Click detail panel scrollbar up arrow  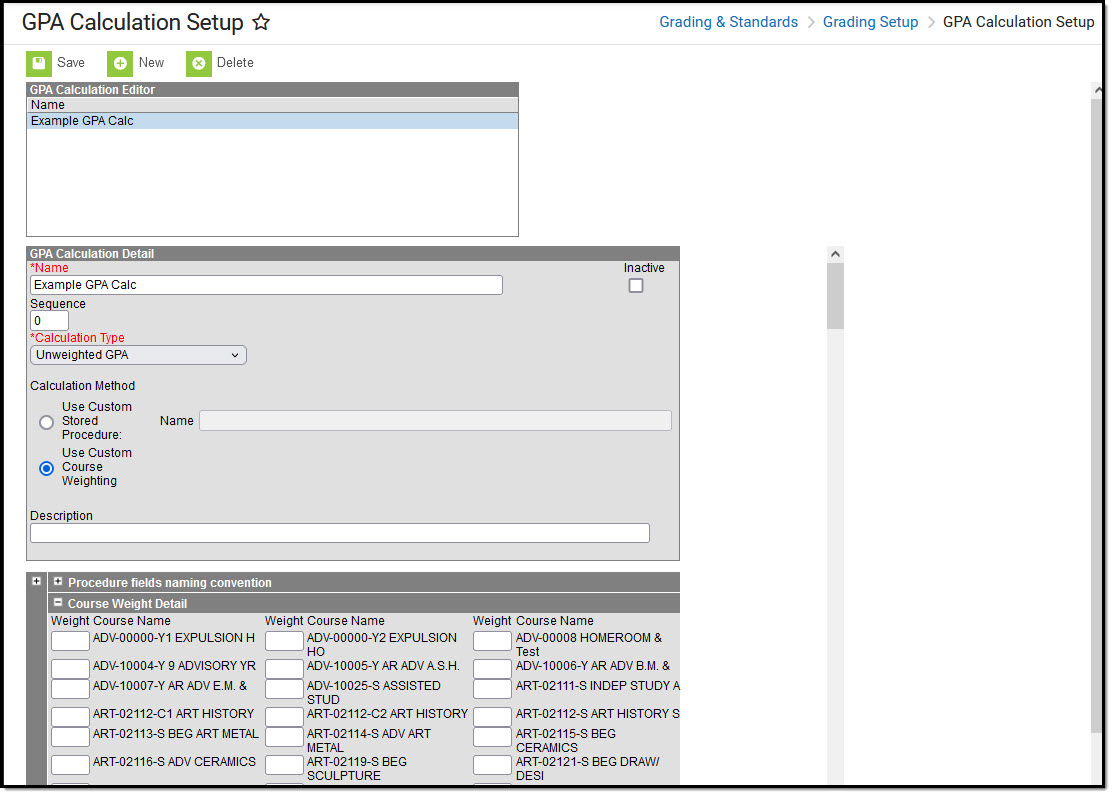pos(835,254)
